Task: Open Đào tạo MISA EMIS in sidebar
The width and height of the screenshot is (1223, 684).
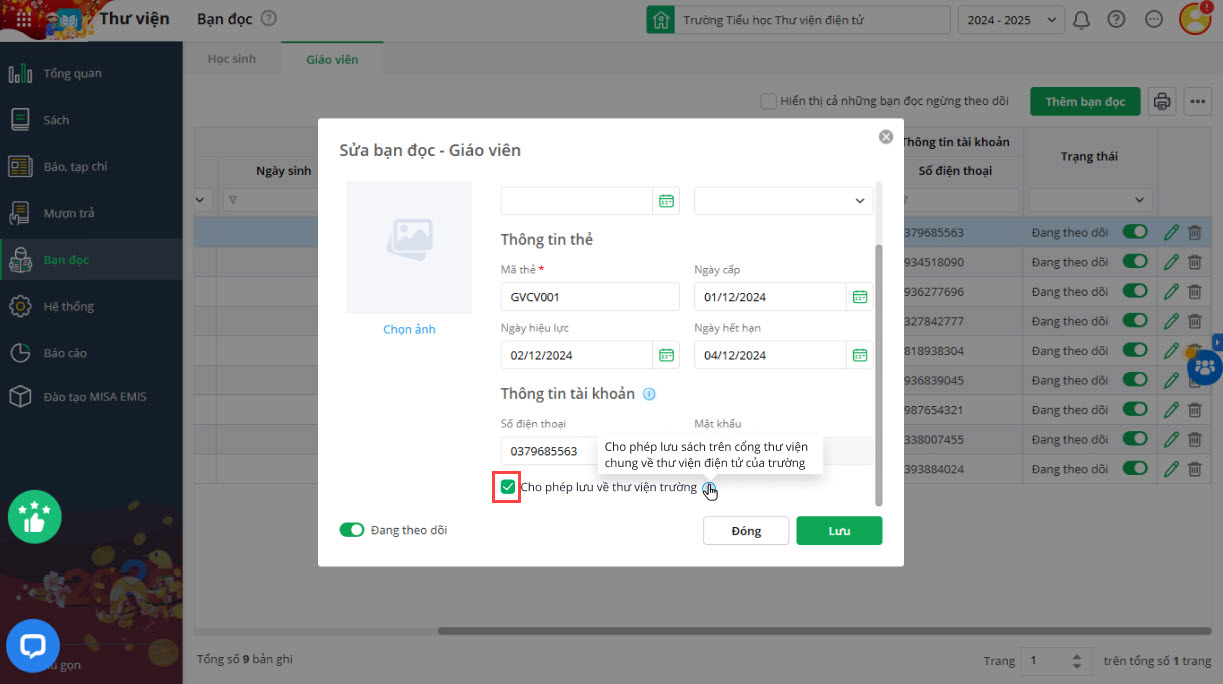Action: (91, 396)
